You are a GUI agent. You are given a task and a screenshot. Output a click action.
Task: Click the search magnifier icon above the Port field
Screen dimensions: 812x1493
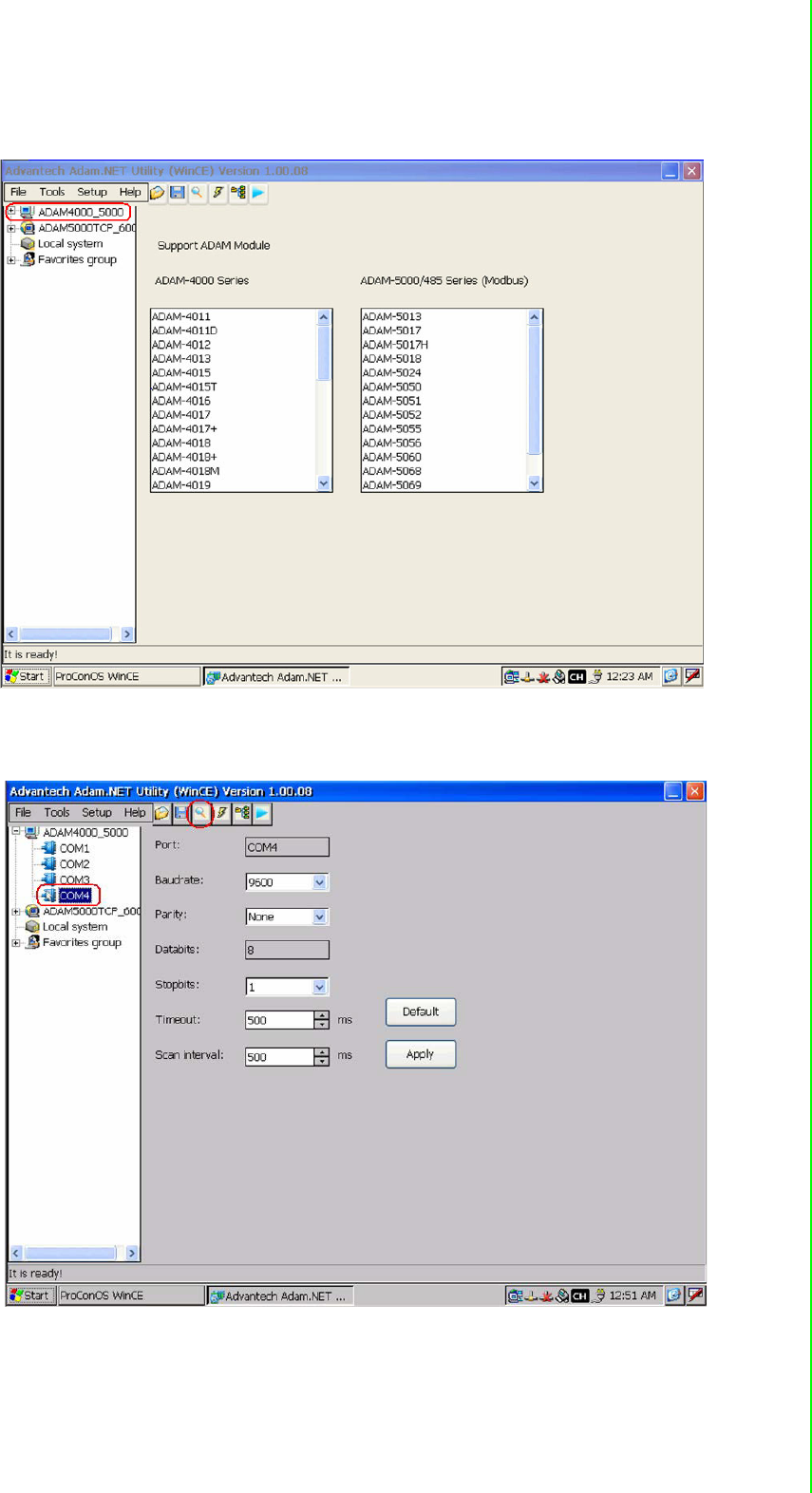point(200,813)
